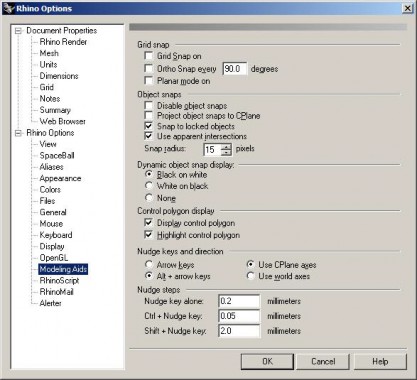Select Display in the tree
This screenshot has width=417, height=380.
52,246
